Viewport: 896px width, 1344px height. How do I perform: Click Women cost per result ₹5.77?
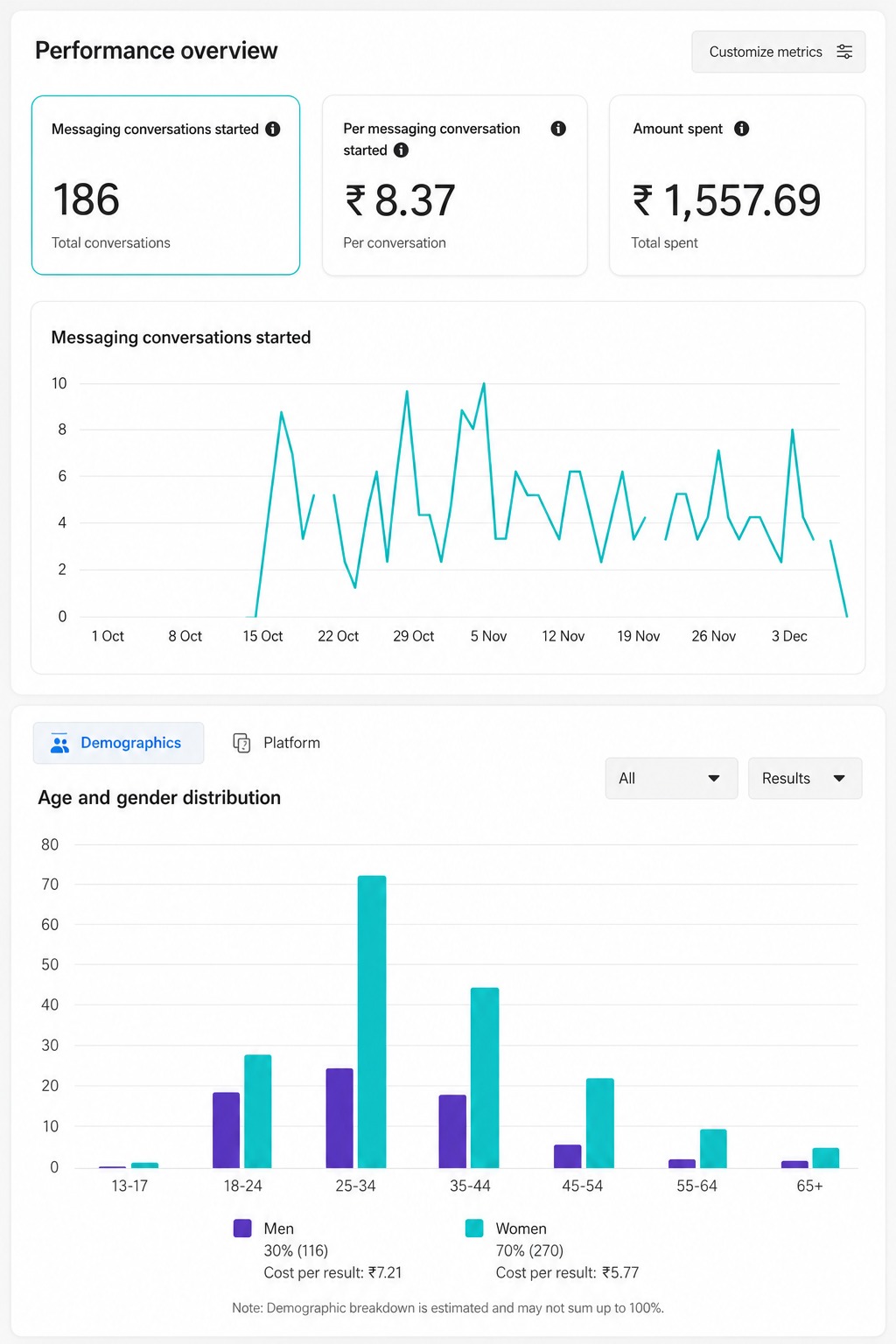point(567,1272)
